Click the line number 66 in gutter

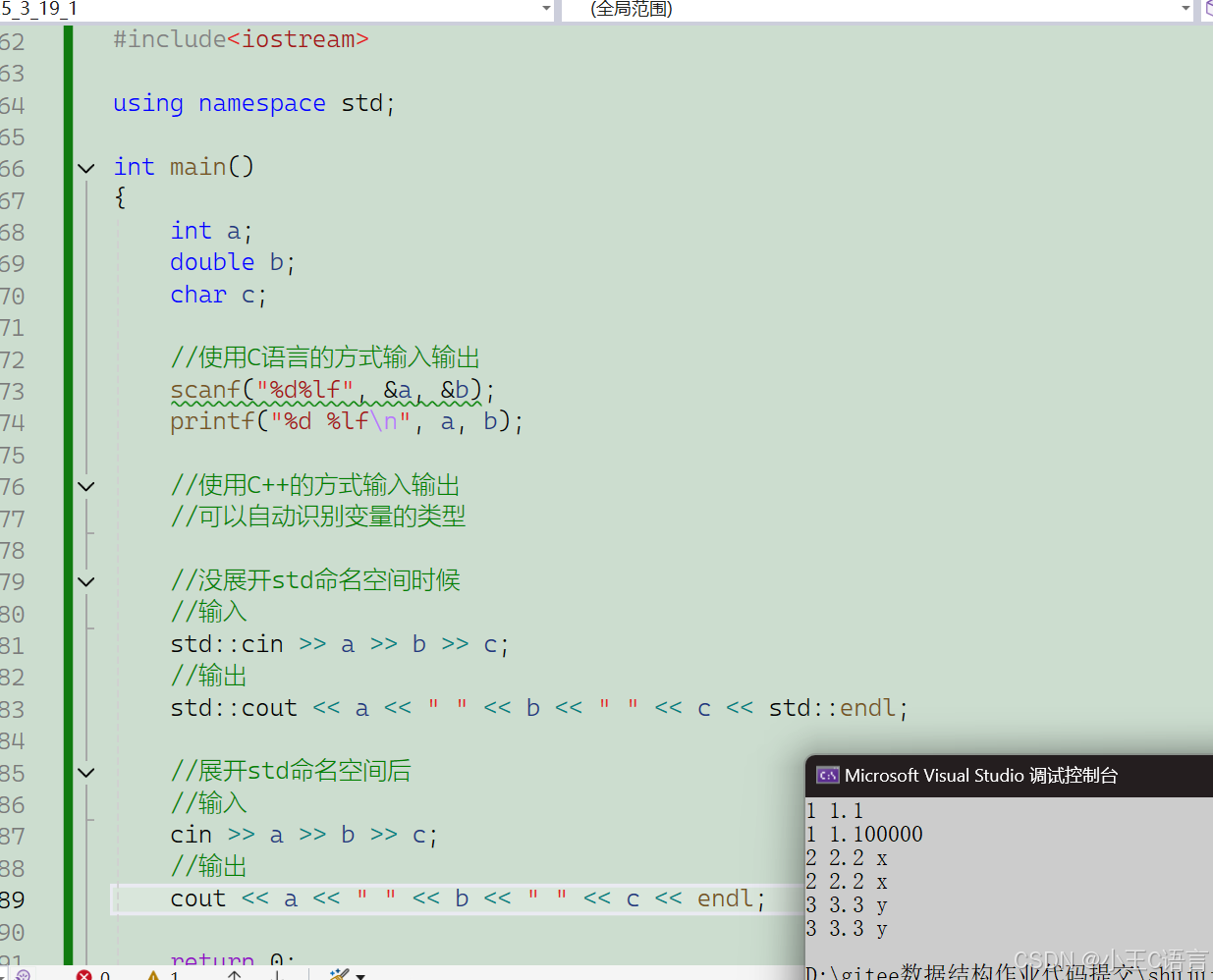click(x=13, y=169)
